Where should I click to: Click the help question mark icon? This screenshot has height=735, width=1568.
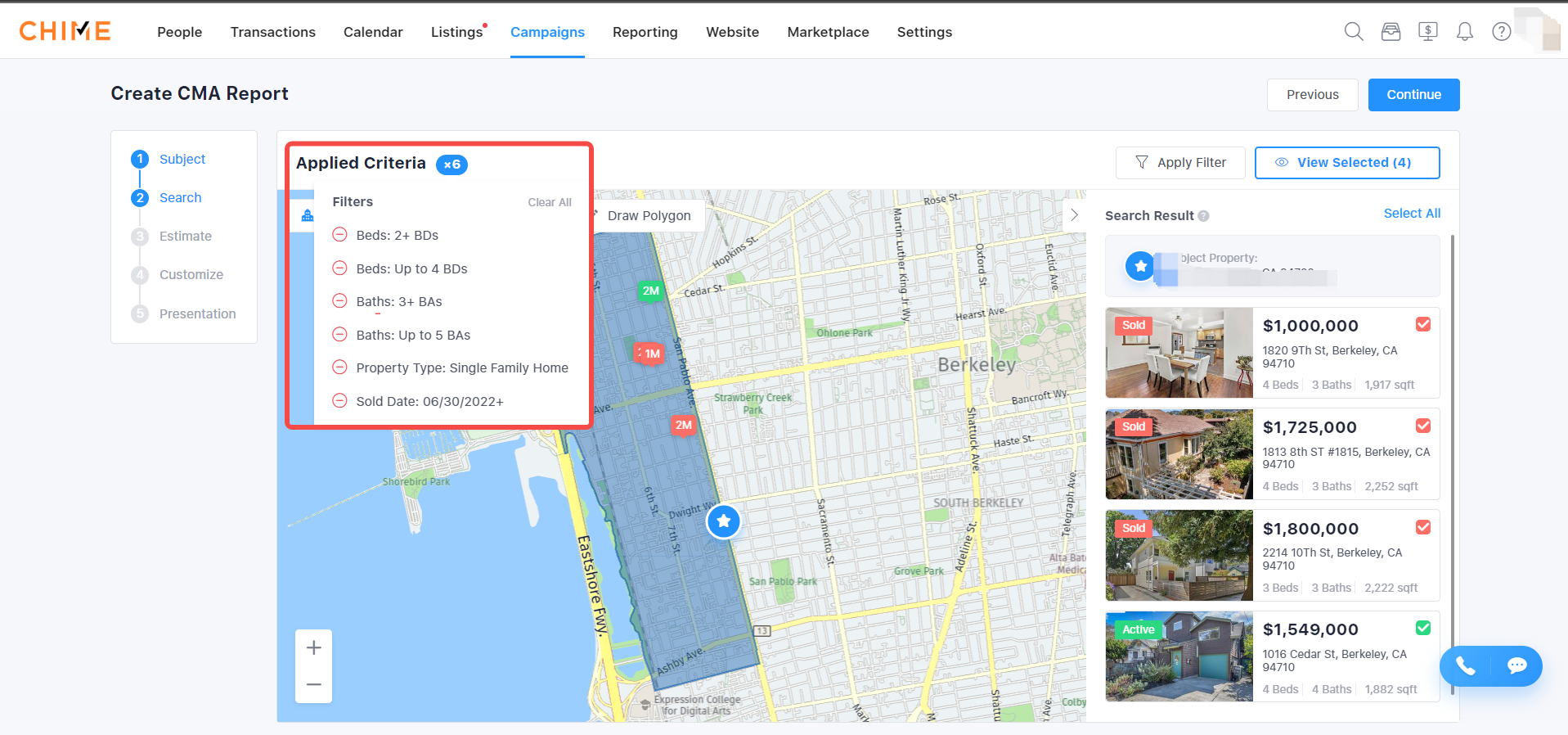point(1501,32)
